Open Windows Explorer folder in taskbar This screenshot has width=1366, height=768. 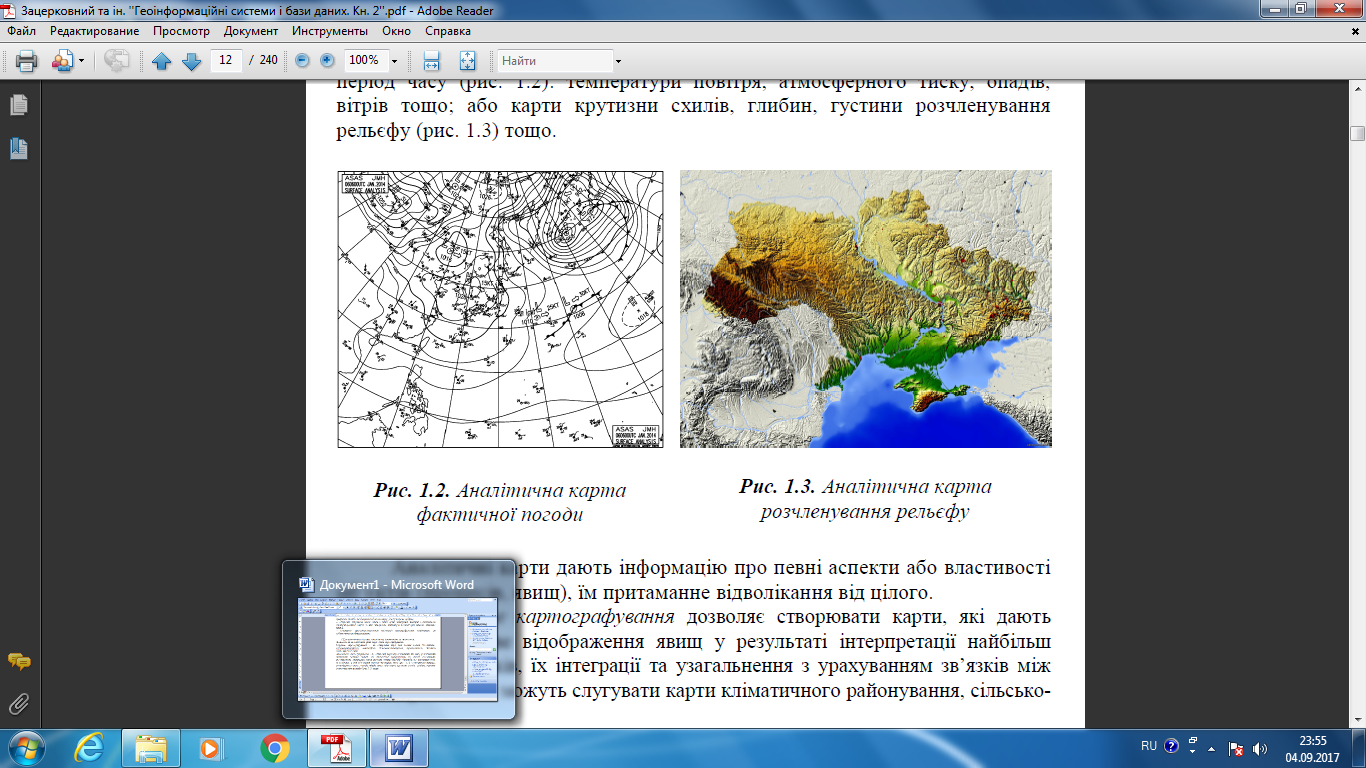coord(151,748)
